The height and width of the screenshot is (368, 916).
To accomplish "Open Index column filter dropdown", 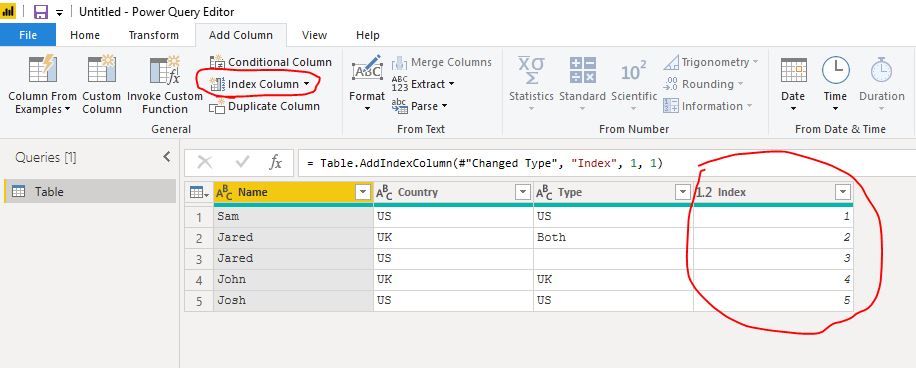I will coord(842,192).
